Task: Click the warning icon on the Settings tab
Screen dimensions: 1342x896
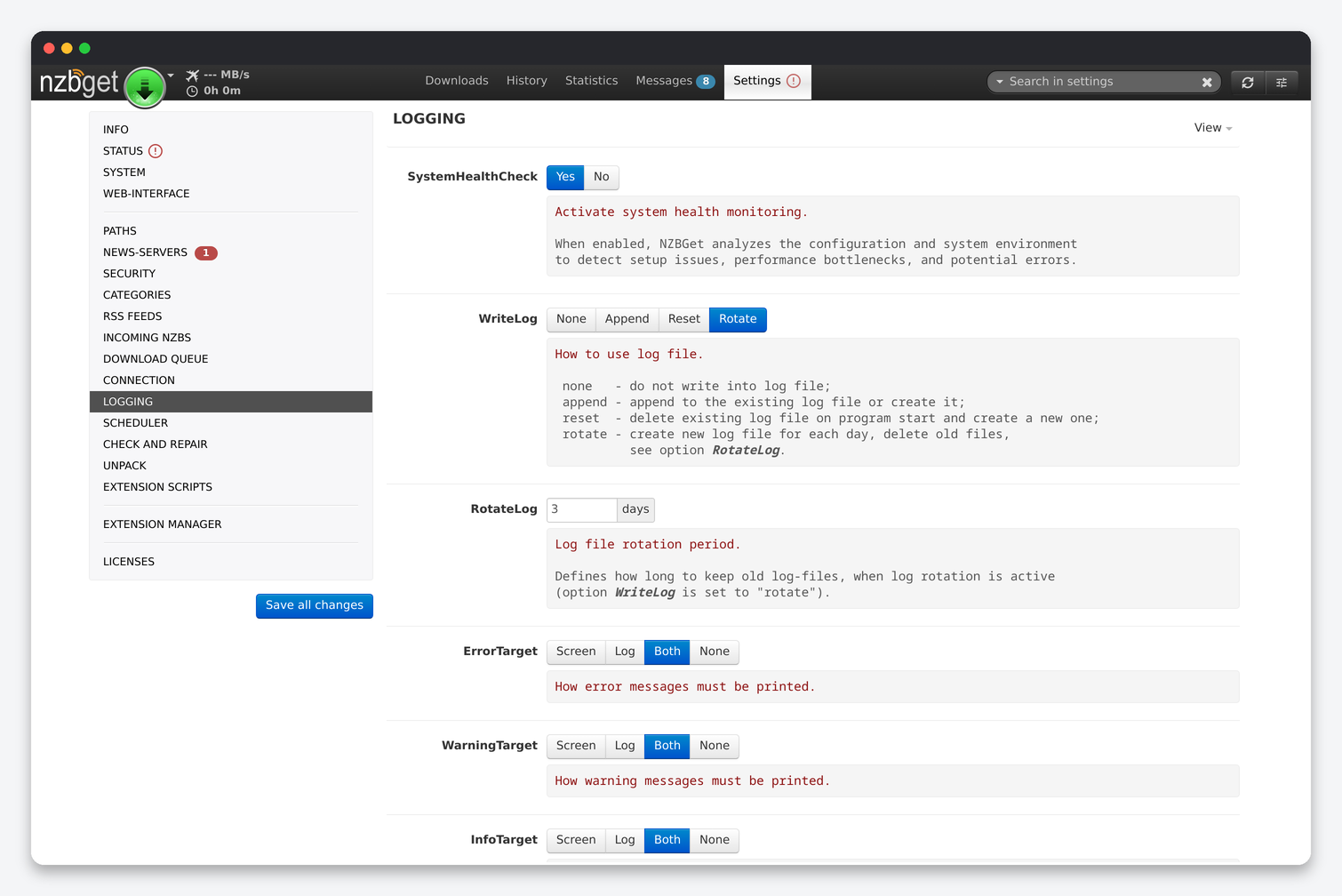Action: (794, 81)
